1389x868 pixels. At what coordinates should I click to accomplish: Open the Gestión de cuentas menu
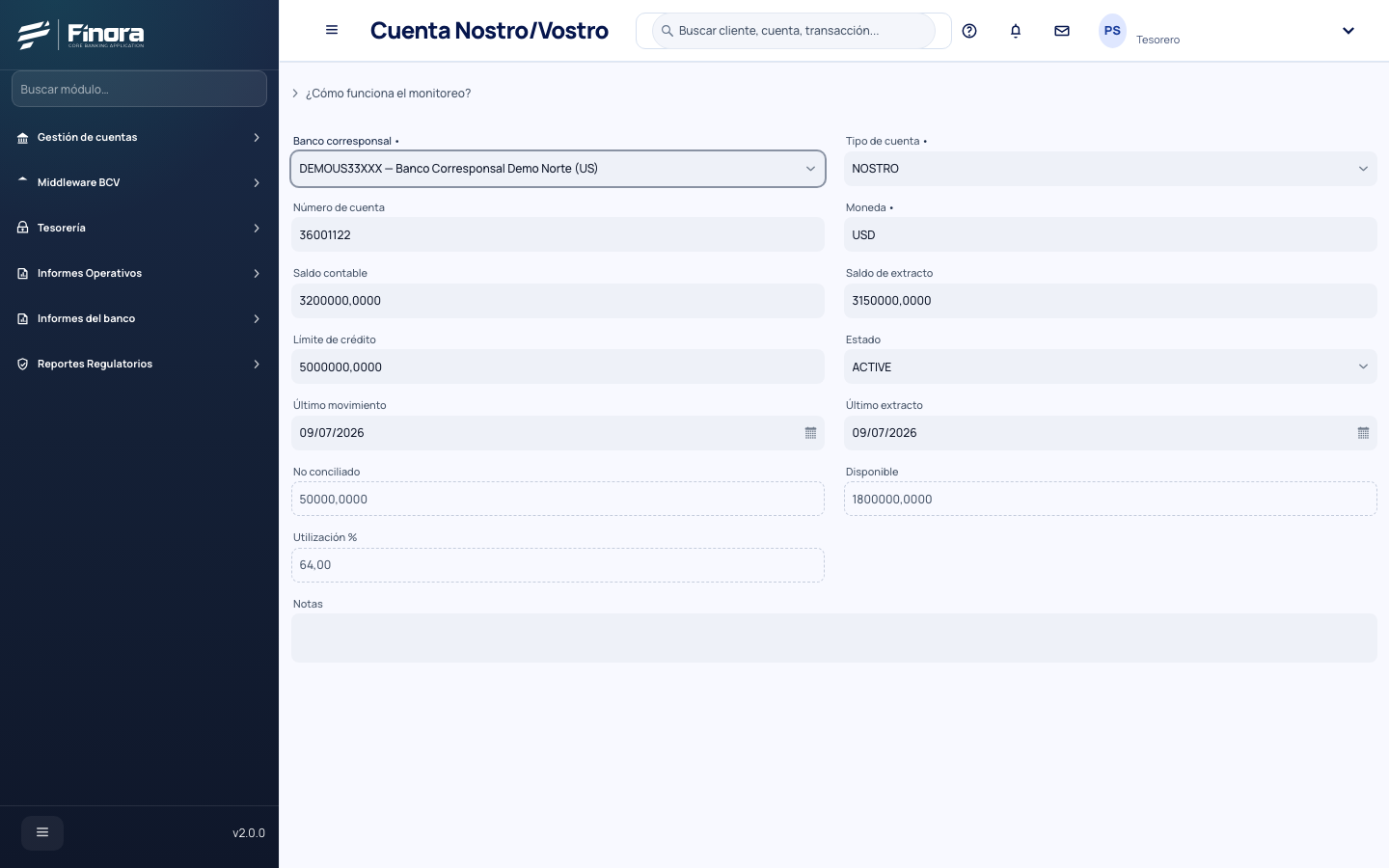tap(139, 138)
